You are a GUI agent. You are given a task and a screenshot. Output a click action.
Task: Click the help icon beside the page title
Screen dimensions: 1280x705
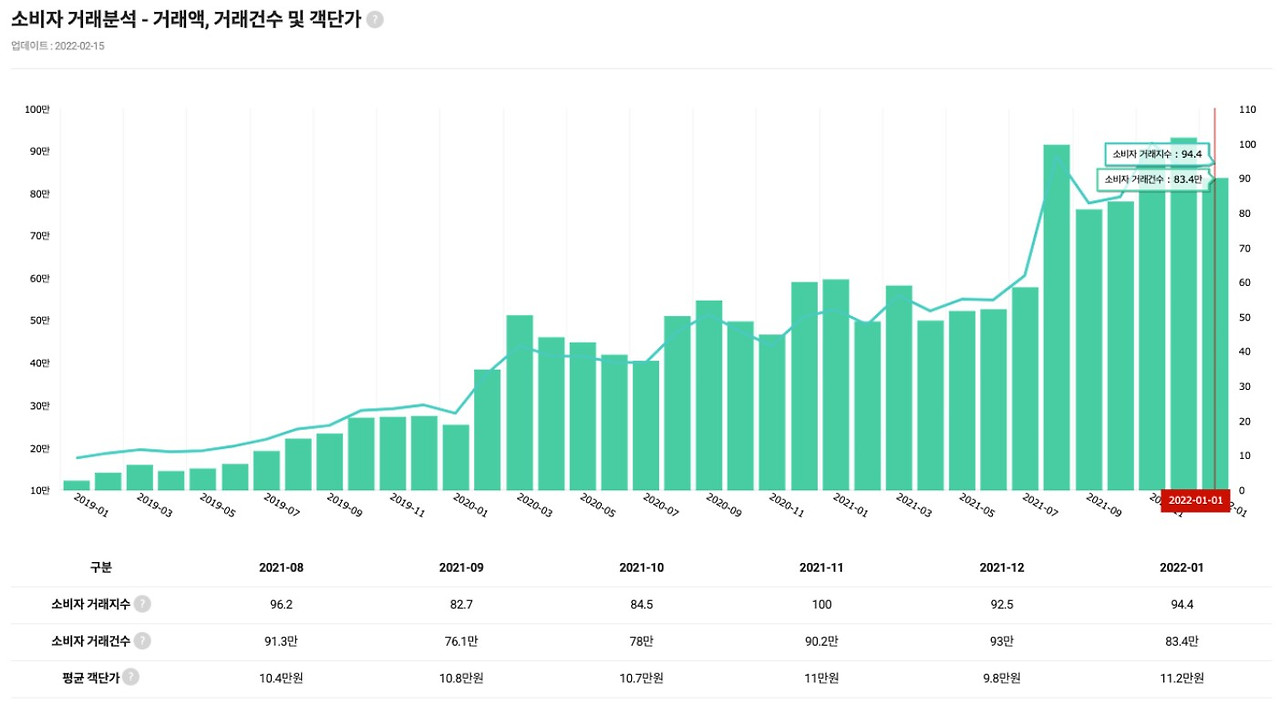click(x=374, y=19)
